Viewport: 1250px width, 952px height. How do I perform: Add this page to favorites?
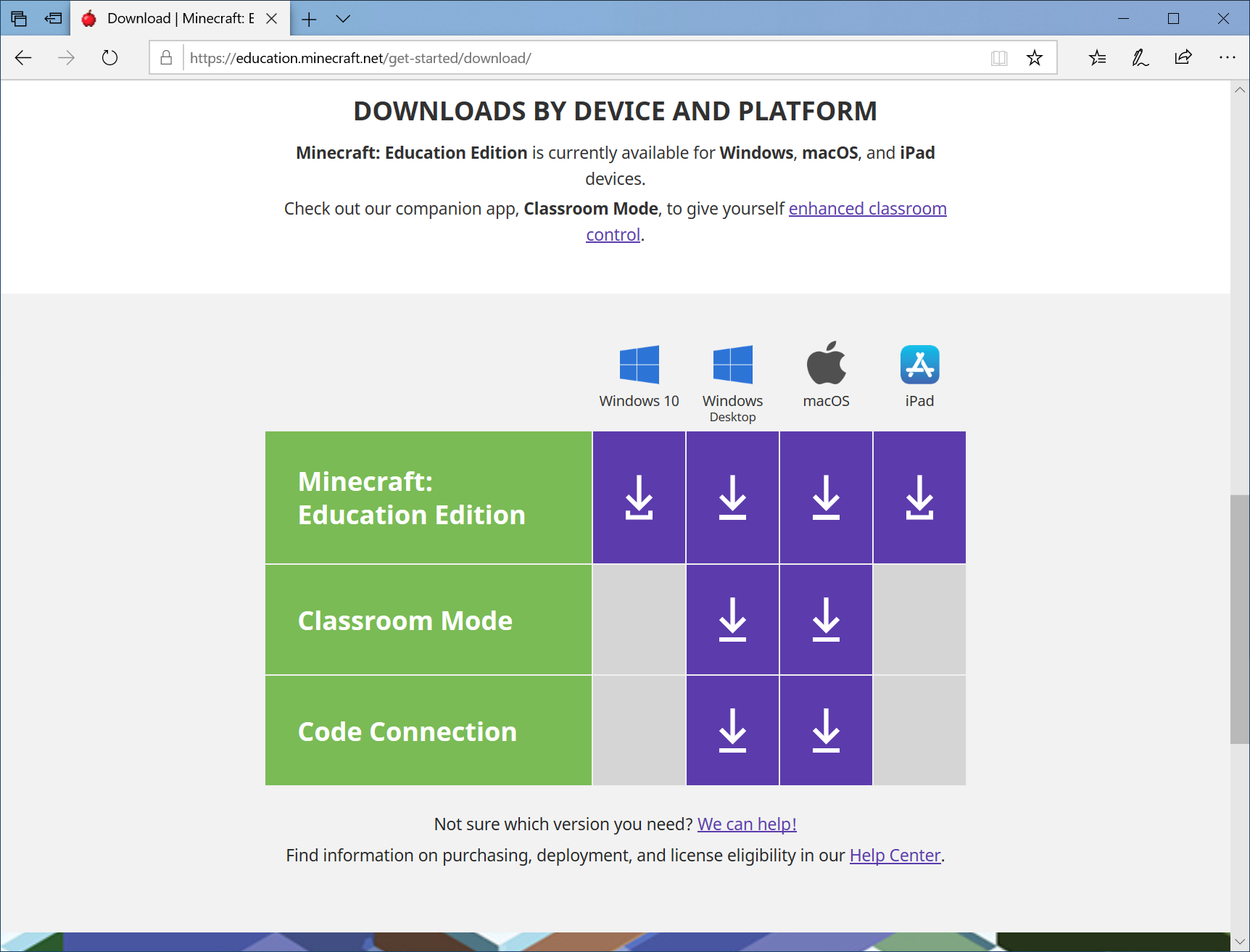1035,57
